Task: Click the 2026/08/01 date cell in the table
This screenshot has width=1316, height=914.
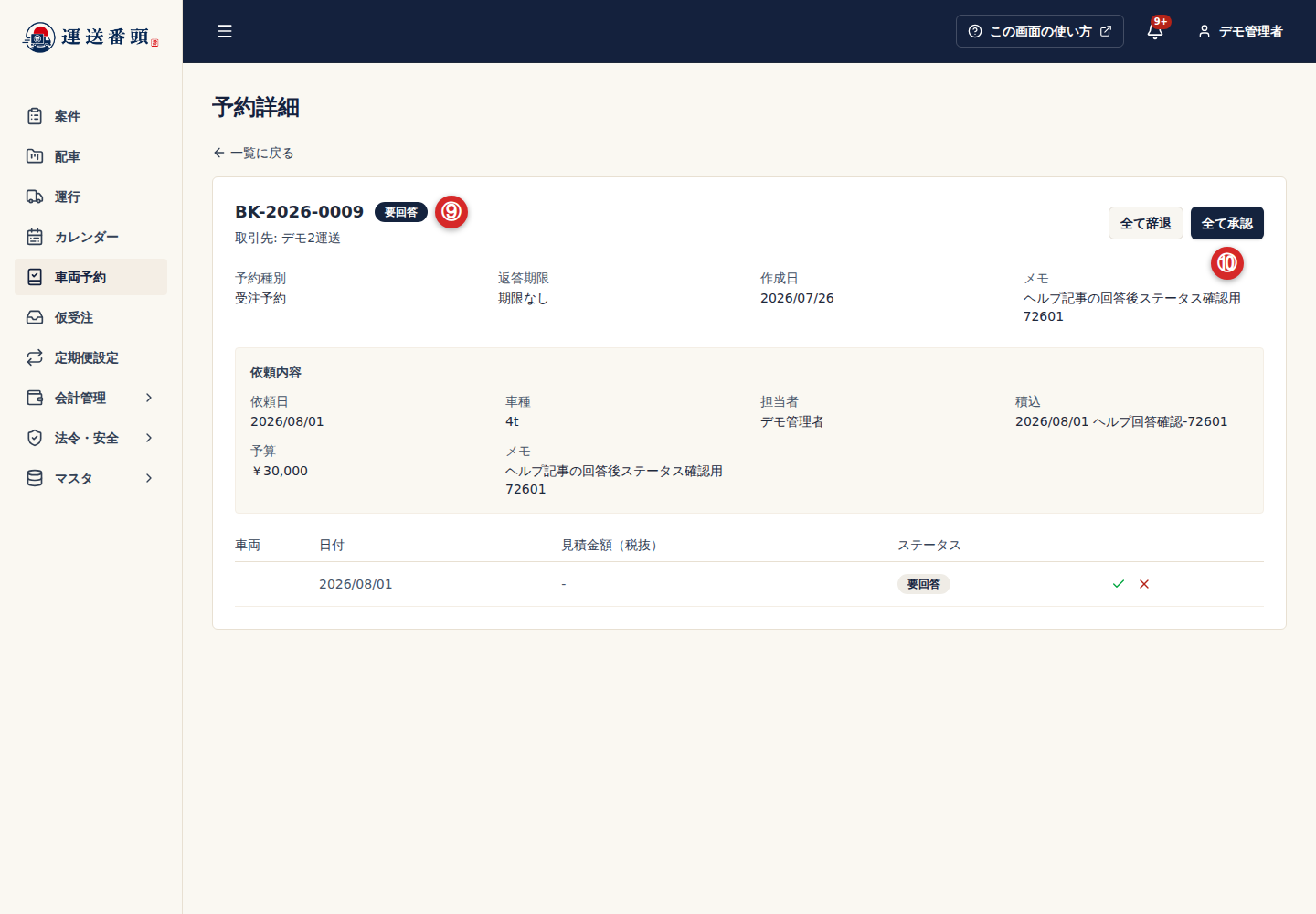Action: pyautogui.click(x=356, y=584)
